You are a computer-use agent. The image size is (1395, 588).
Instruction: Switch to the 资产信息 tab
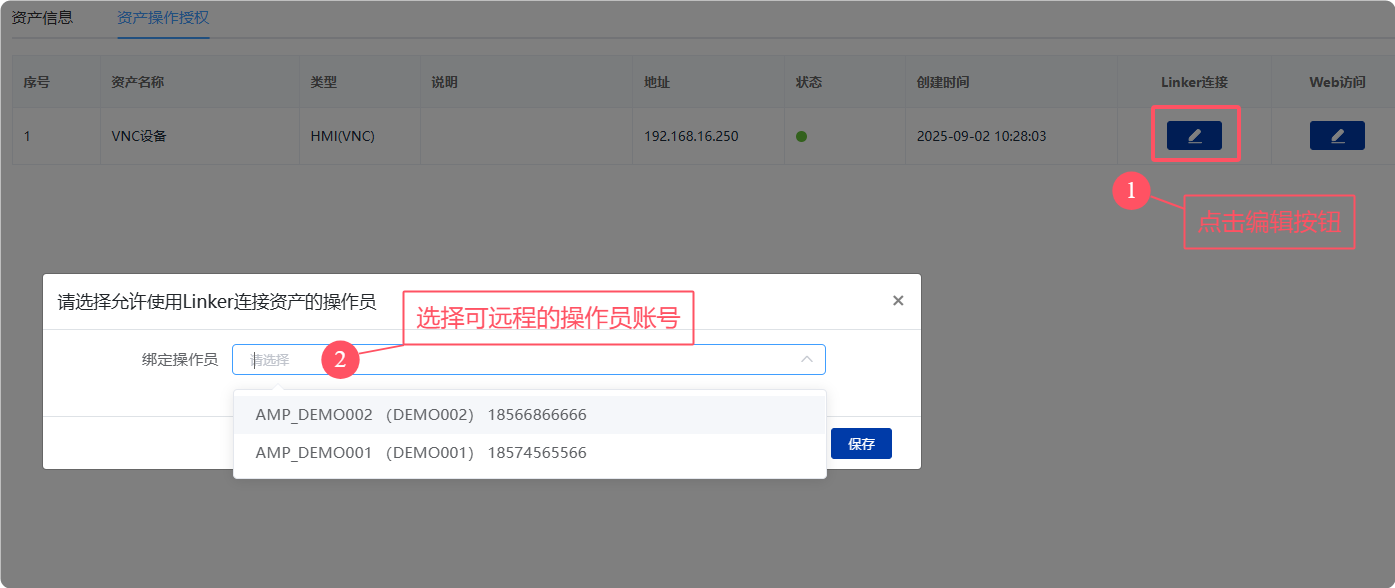click(42, 18)
